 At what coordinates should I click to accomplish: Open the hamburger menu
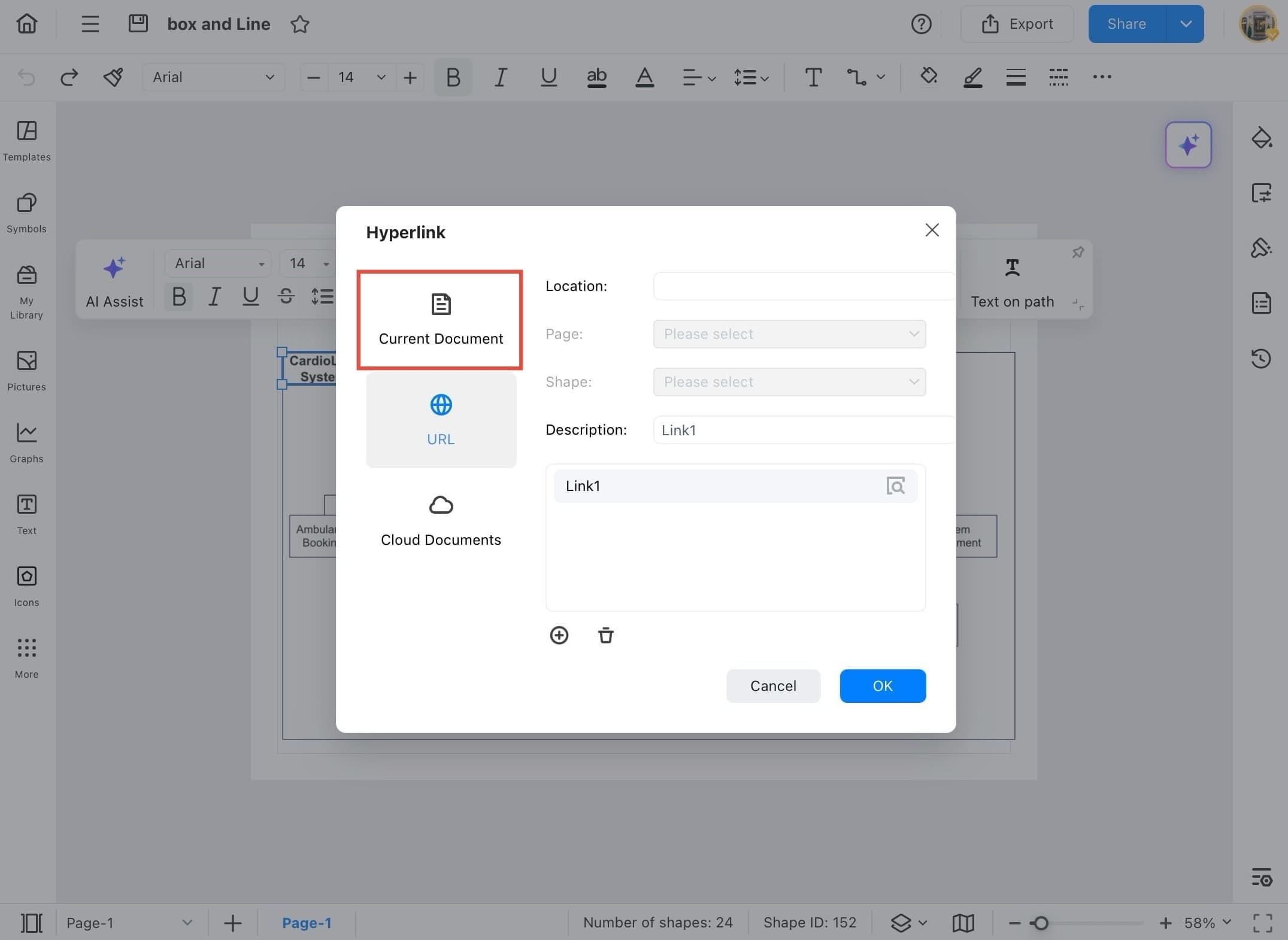tap(90, 24)
